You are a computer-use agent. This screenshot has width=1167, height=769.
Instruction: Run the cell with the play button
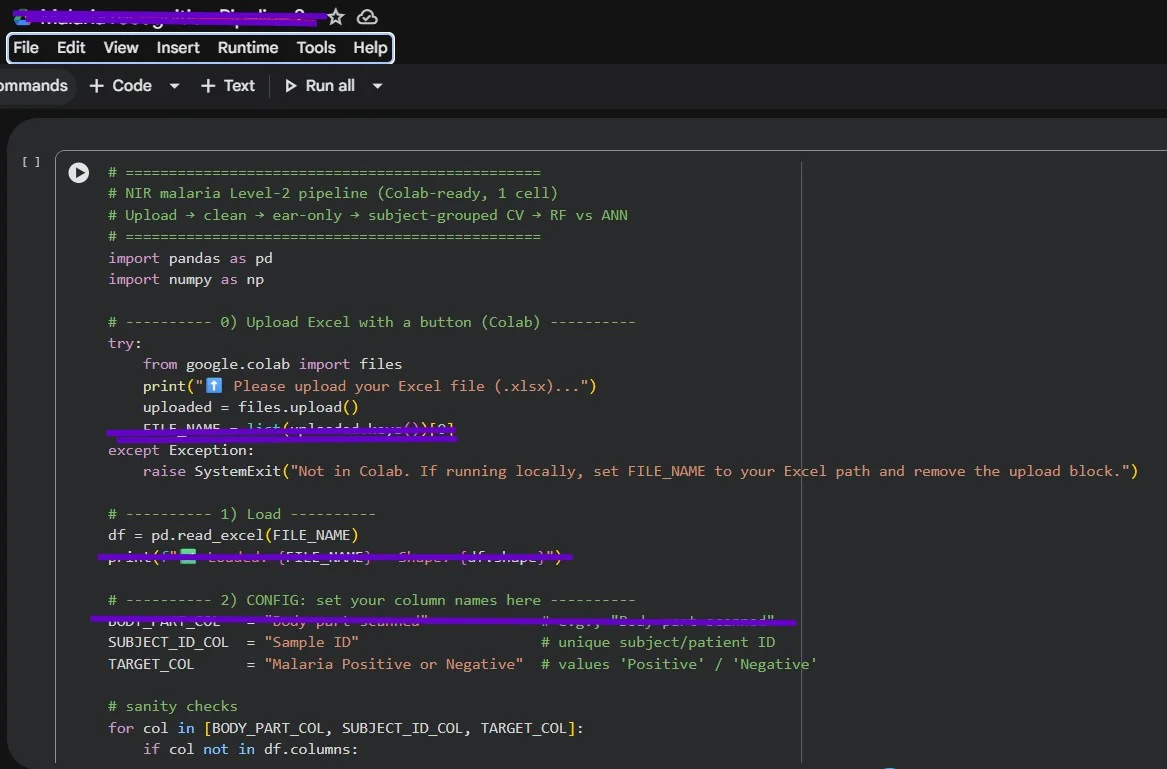(x=79, y=173)
